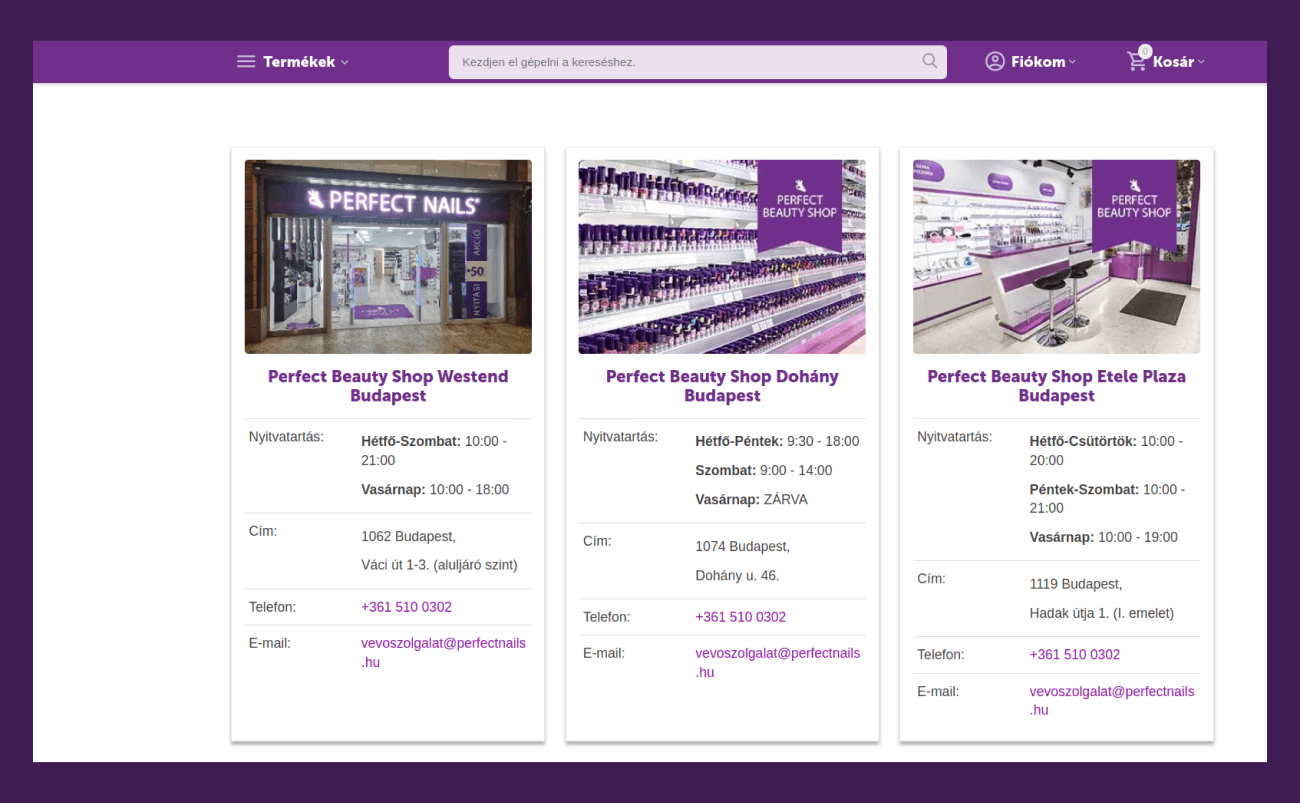Click the Cím label in the Etele Plaza card
The height and width of the screenshot is (803, 1300).
pos(931,579)
